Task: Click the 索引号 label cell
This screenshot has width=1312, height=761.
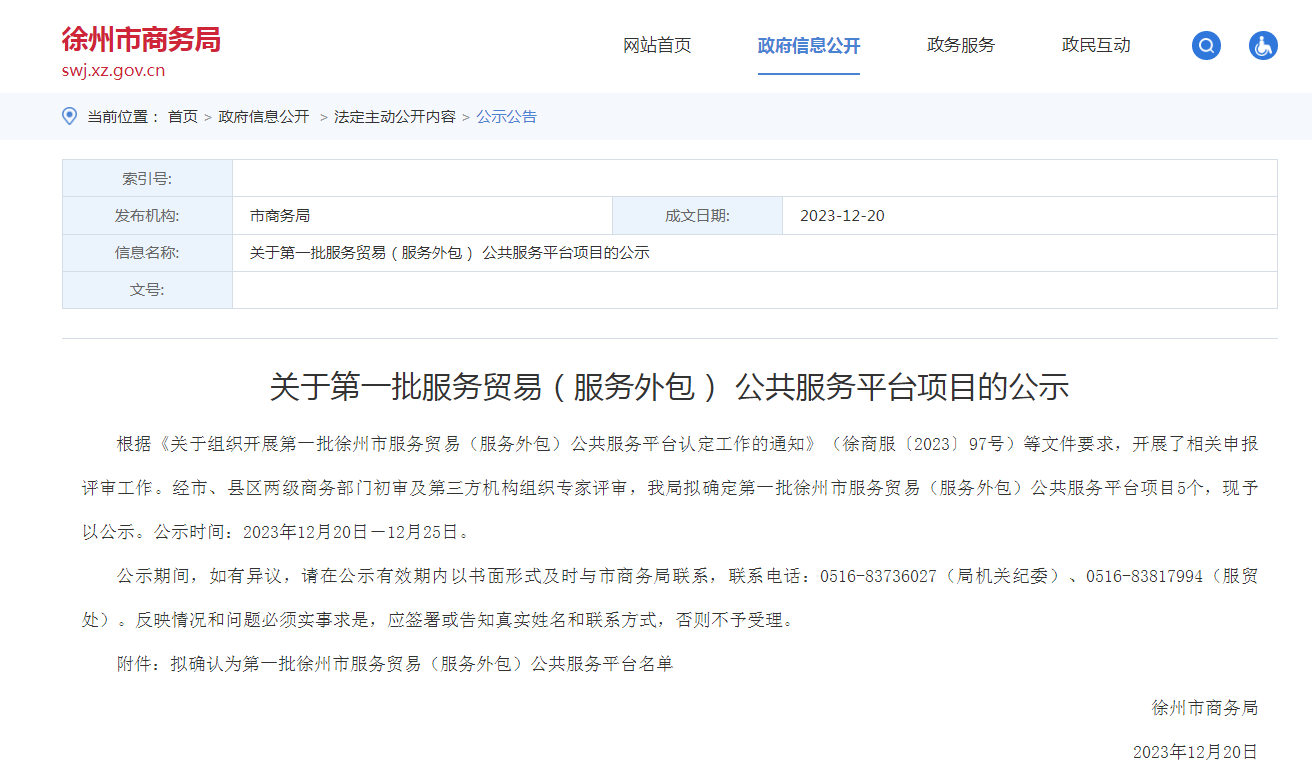Action: [x=147, y=179]
